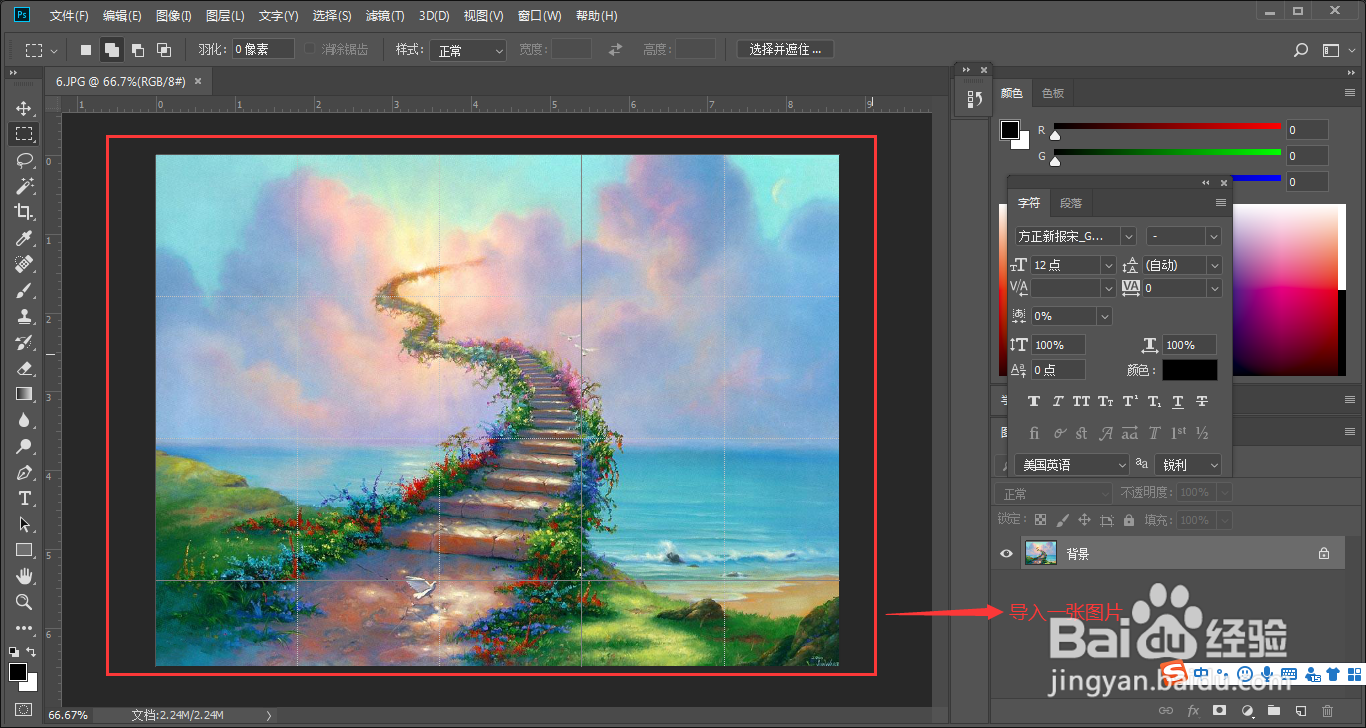Select the Horizontal Type tool
Screen dimensions: 1366x728
tap(24, 498)
